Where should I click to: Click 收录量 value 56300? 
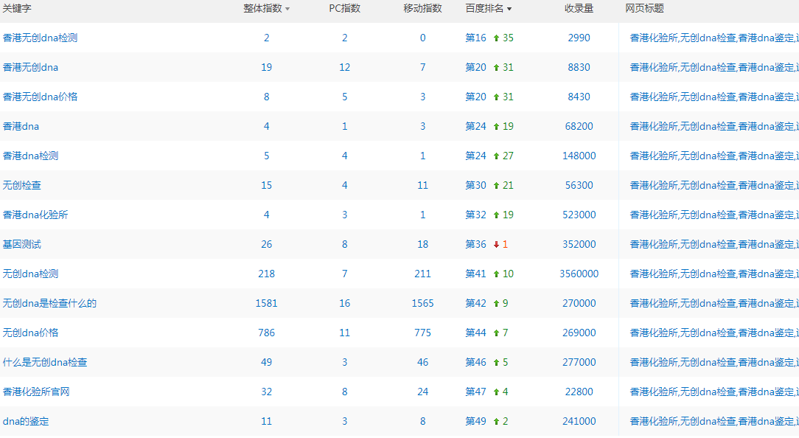point(579,185)
